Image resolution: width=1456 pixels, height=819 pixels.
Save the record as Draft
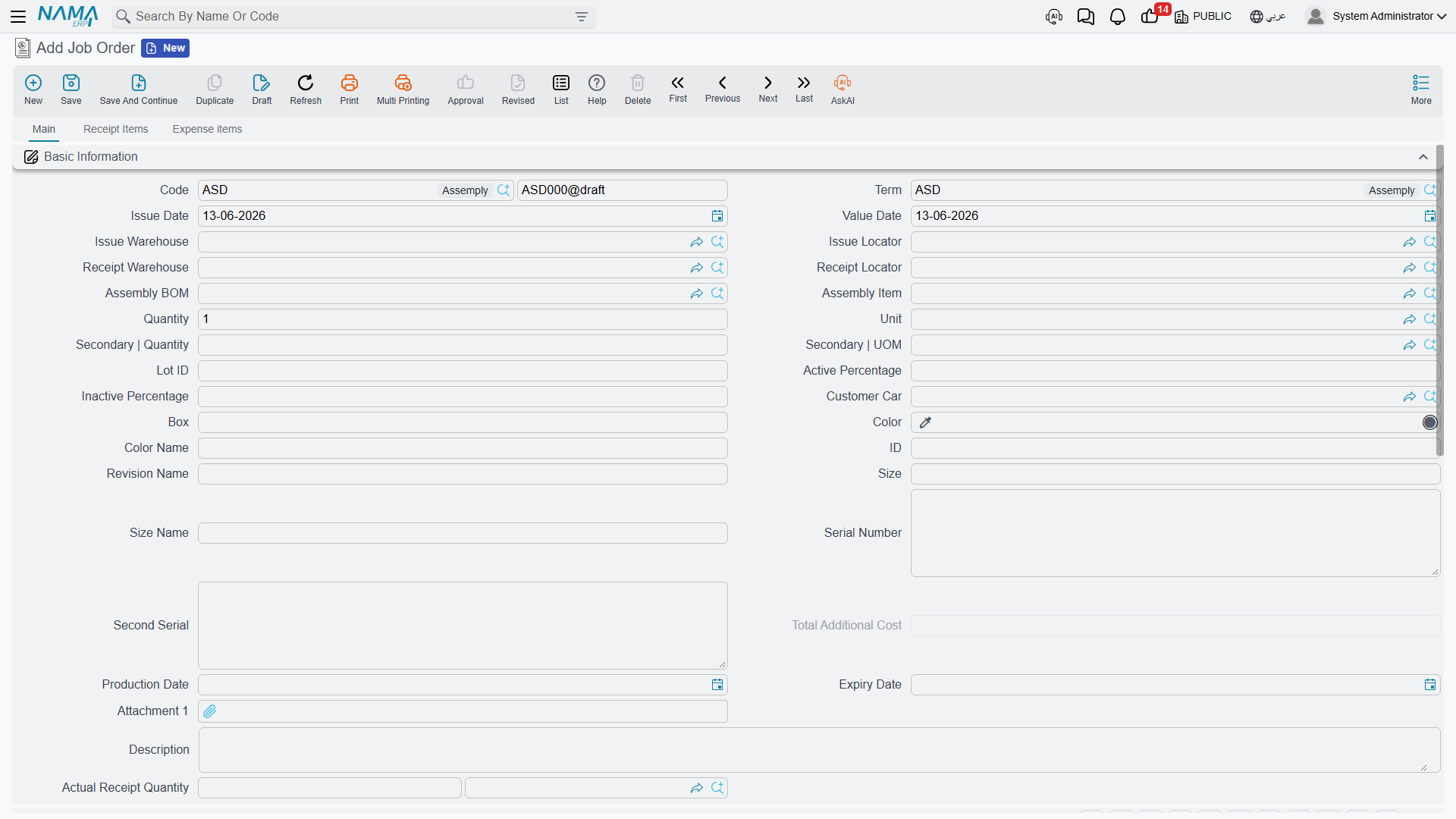[x=262, y=89]
